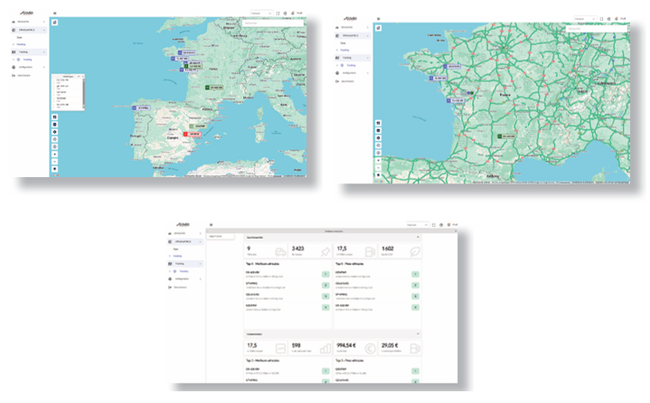The height and width of the screenshot is (403, 650).
Task: Toggle fullscreen icon in traffic map header
Action: pos(601,19)
